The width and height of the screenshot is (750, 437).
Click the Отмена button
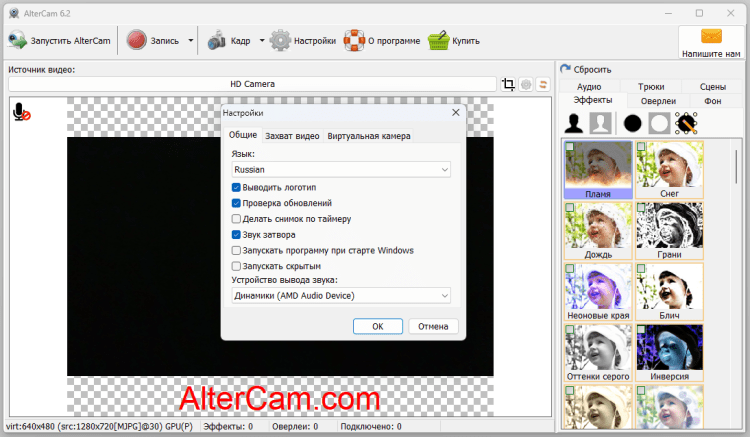click(433, 326)
